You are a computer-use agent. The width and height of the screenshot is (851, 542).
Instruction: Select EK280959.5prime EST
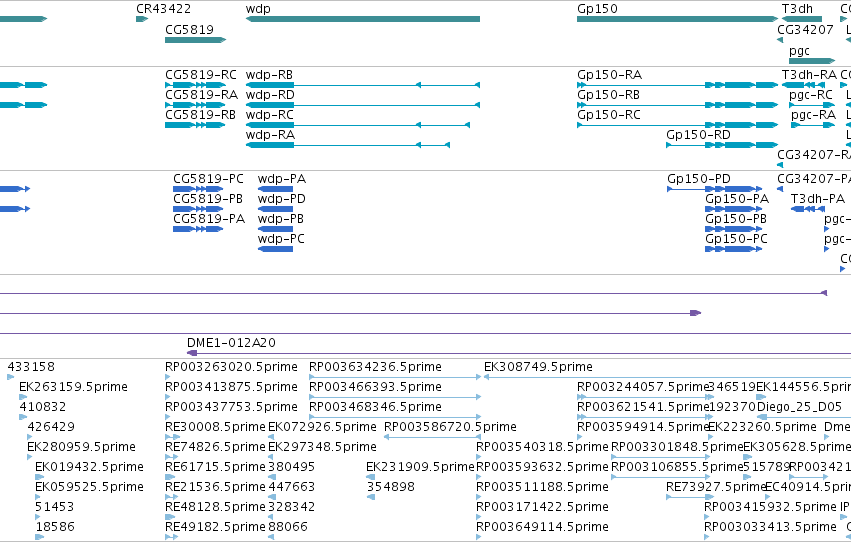pyautogui.click(x=30, y=457)
